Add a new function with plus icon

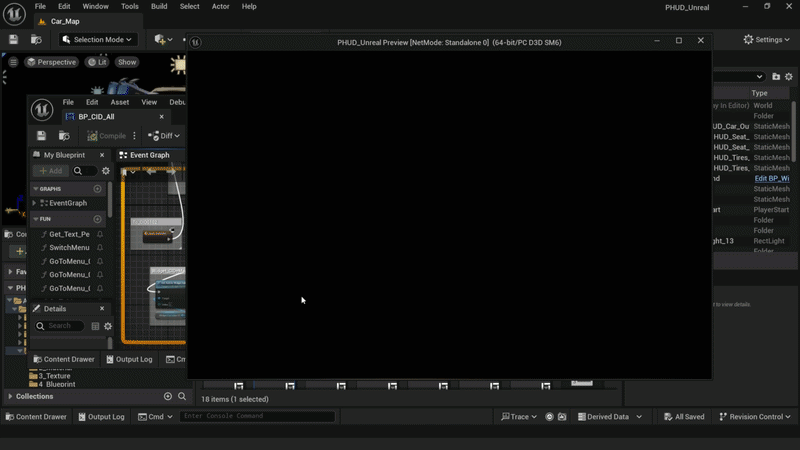tap(97, 219)
